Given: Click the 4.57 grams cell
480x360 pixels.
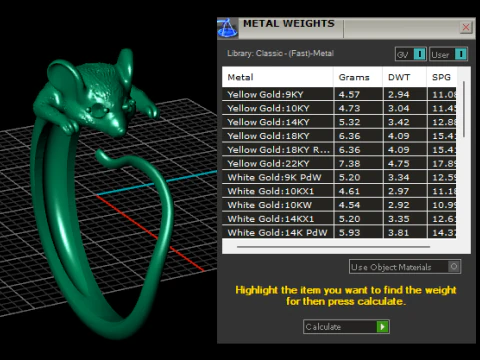Looking at the screenshot, I should tap(358, 94).
